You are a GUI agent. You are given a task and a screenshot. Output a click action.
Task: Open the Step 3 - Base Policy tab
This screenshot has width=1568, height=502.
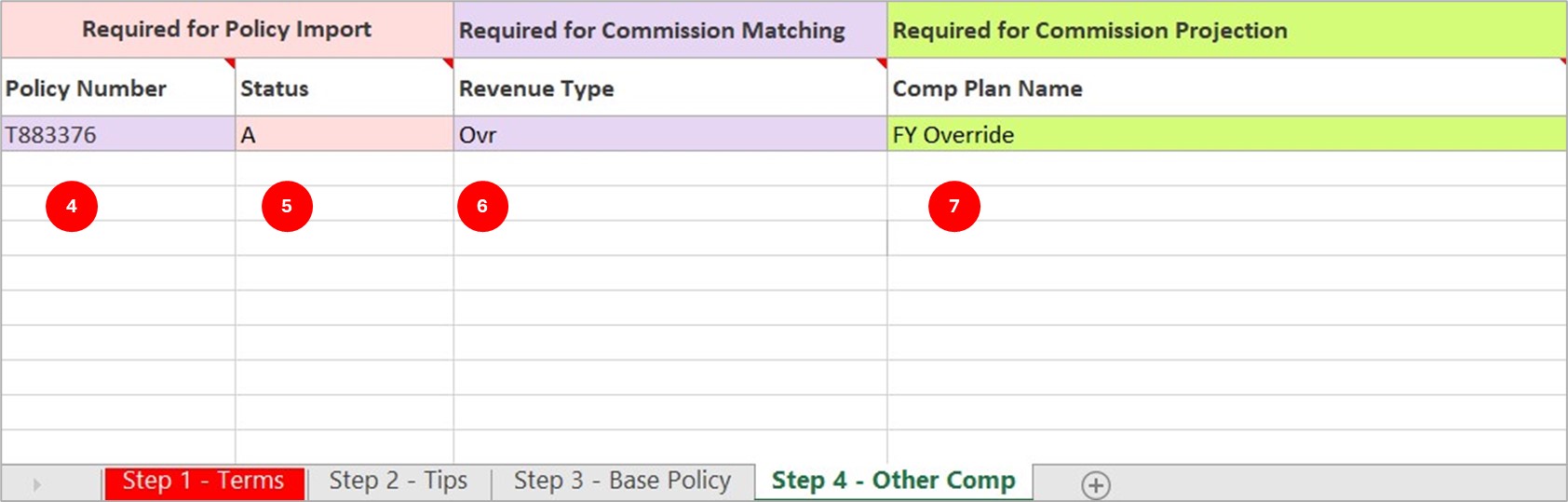pos(622,482)
